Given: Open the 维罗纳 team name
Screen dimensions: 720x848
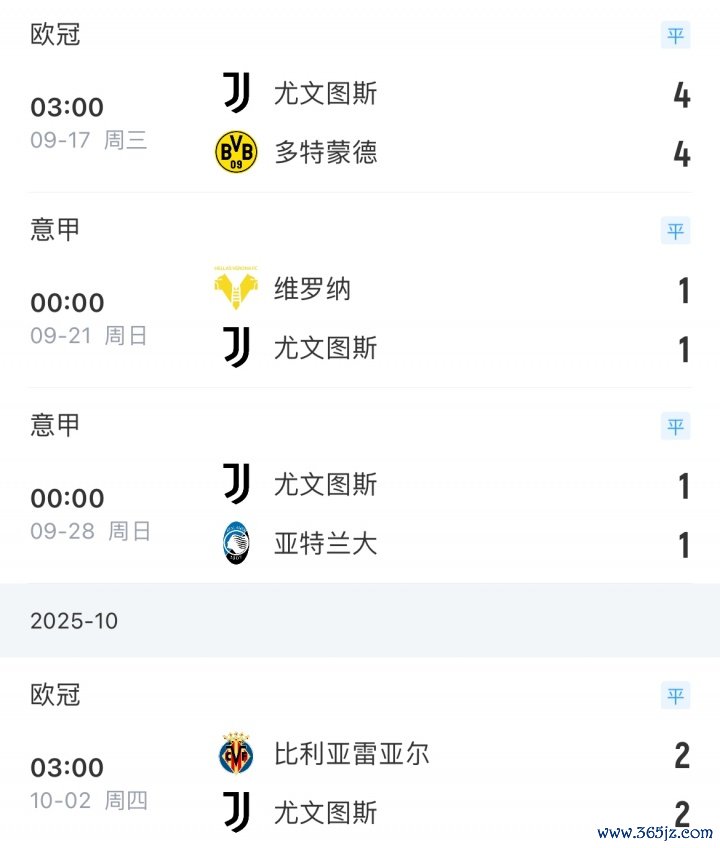Looking at the screenshot, I should 313,289.
